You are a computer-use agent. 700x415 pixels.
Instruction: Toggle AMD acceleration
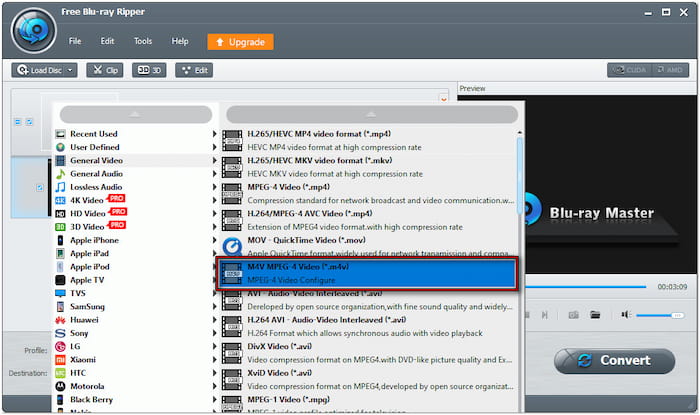tap(670, 70)
